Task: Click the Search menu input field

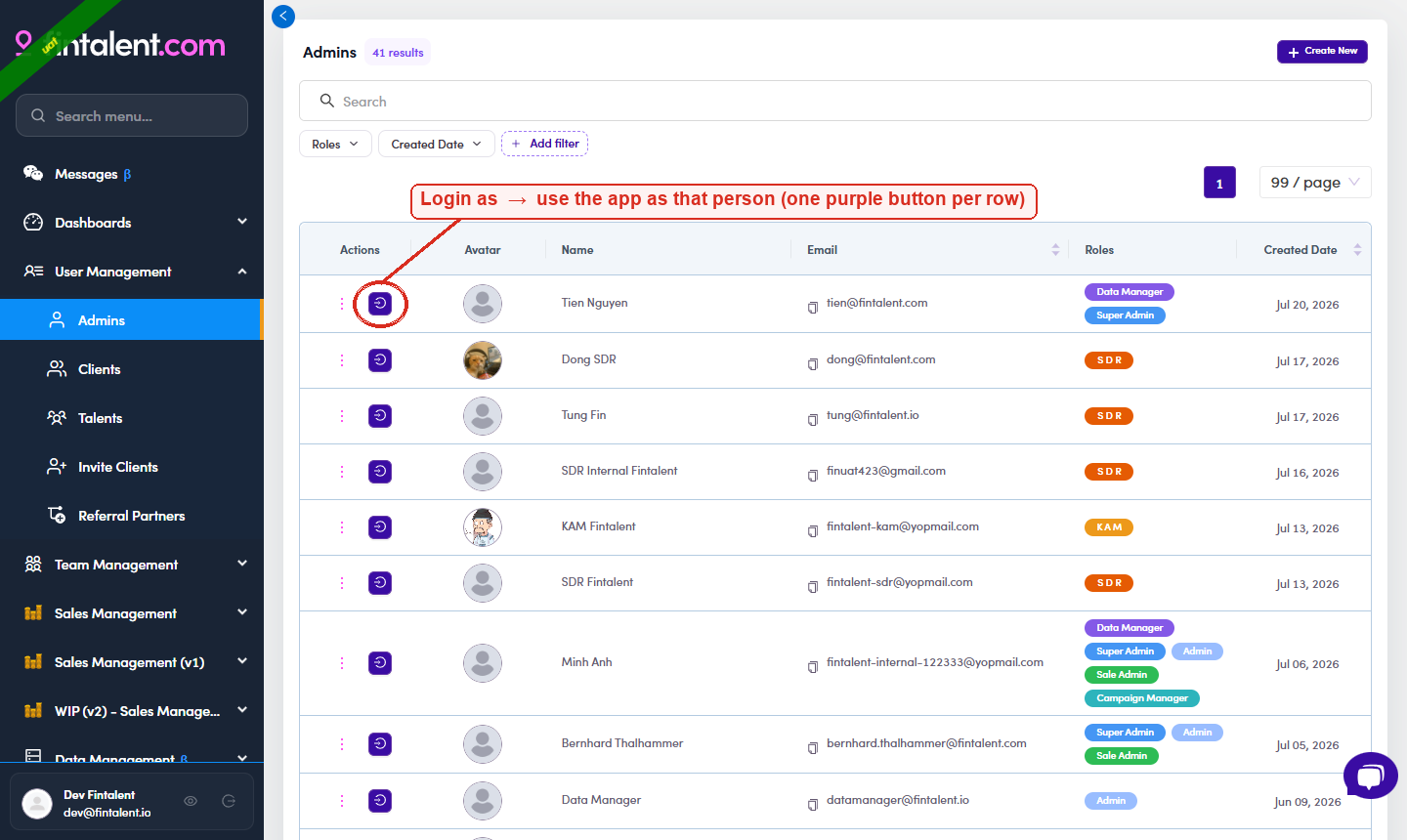Action: (132, 115)
